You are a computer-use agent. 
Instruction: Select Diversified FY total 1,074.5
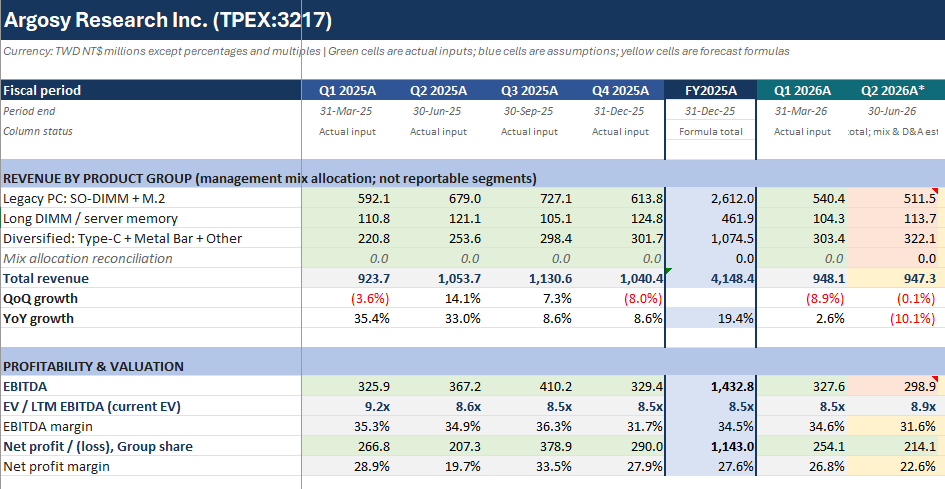tap(711, 238)
